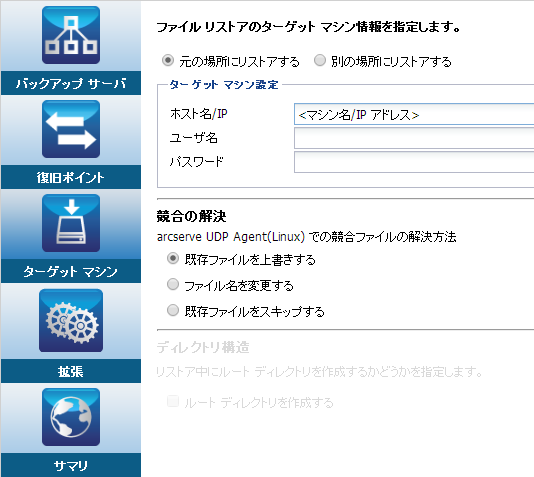
Task: Switch to the 復旧ポイント step label
Action: coord(71,177)
